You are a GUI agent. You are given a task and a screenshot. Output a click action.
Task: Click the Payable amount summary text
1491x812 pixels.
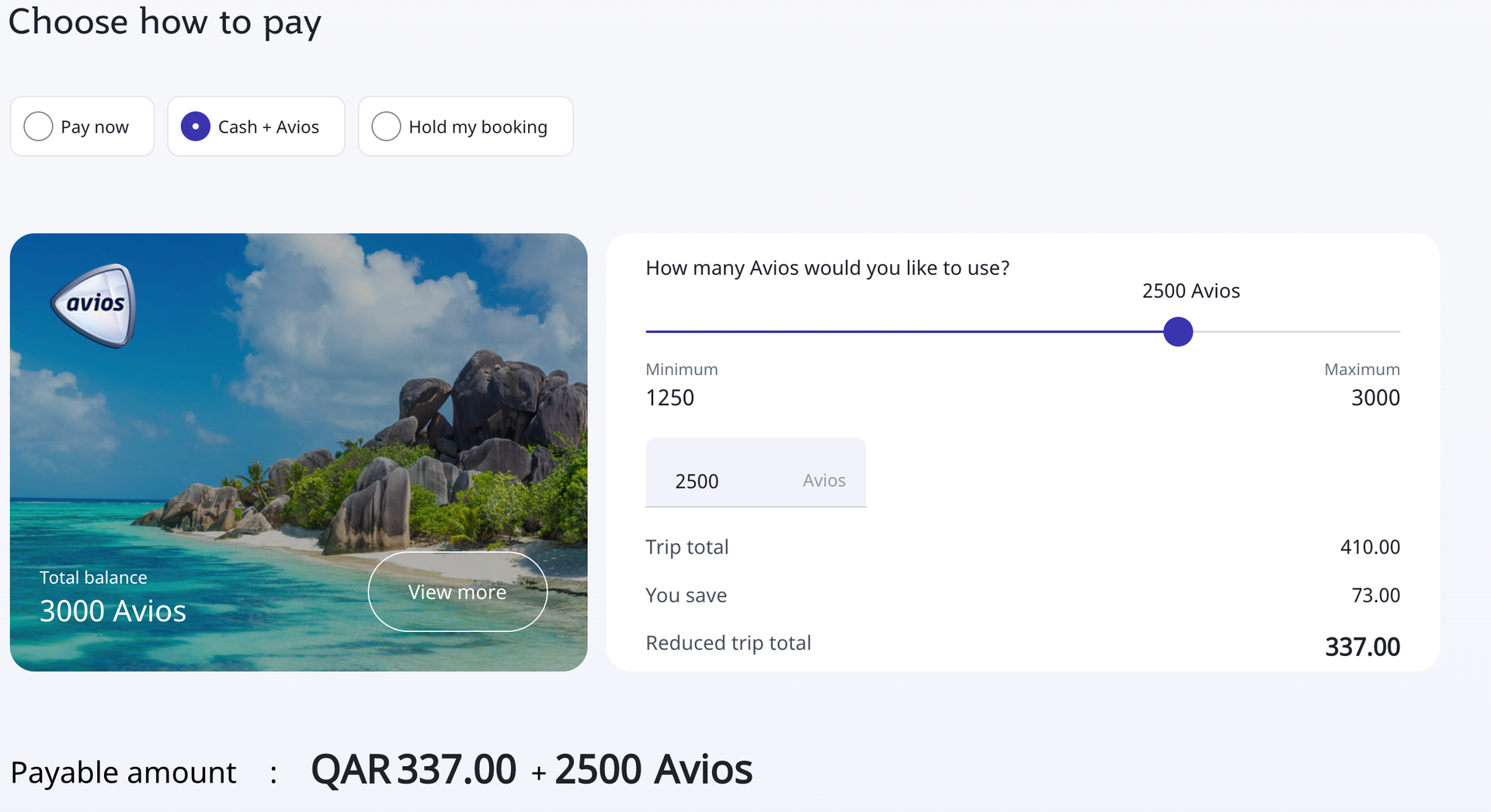[124, 772]
